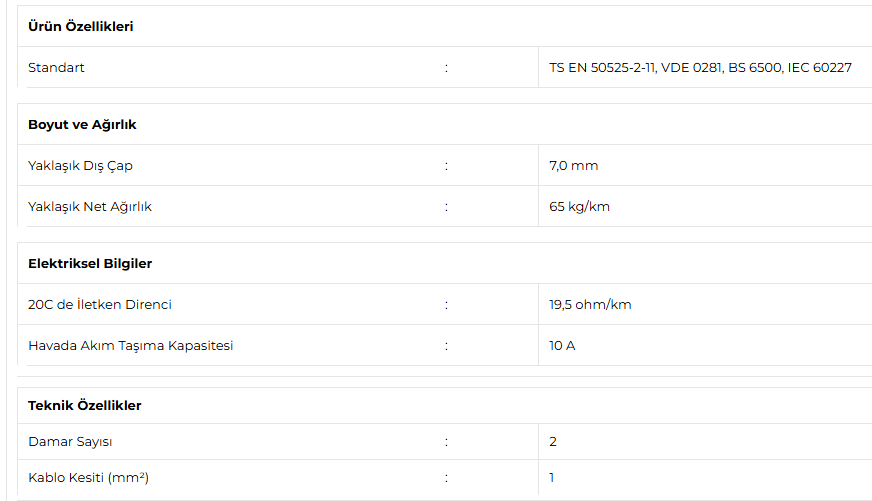Select the 20C de İletken Direnci label
Screen dimensions: 872x501
point(100,305)
